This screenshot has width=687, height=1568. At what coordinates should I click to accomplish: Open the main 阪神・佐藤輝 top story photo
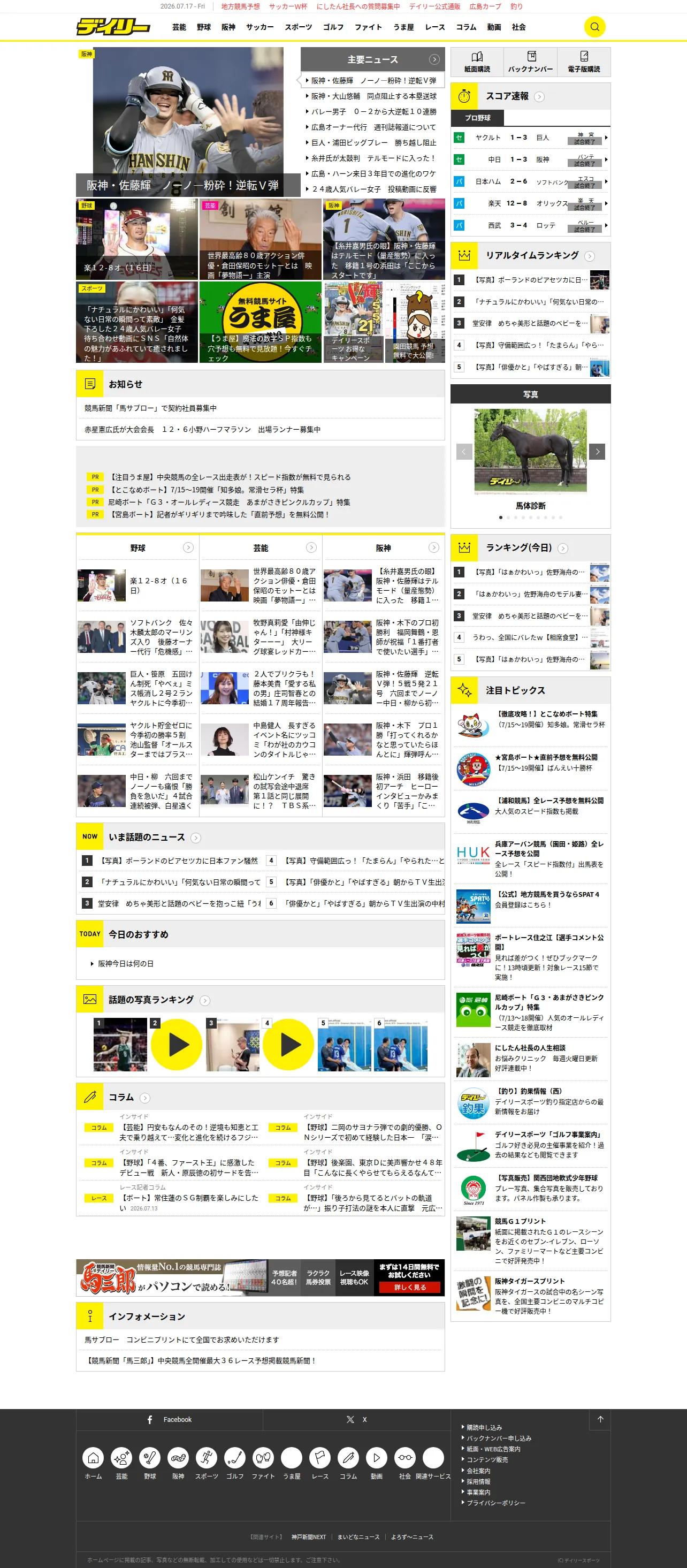tap(188, 121)
